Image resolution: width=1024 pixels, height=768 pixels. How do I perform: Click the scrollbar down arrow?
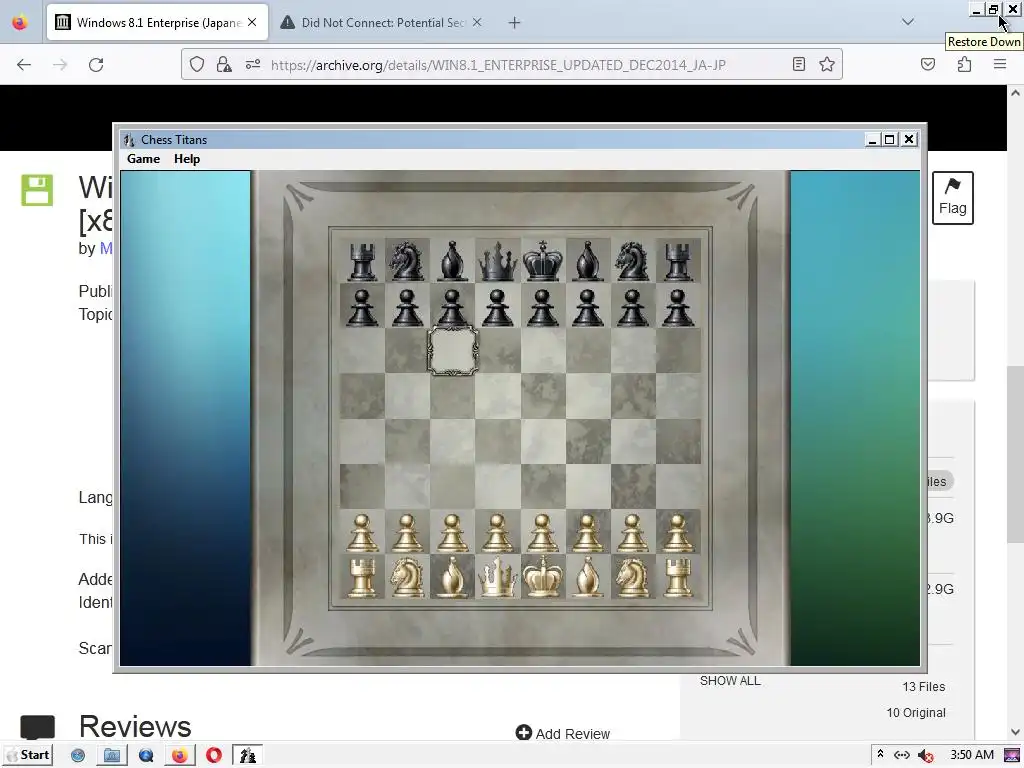(1015, 732)
